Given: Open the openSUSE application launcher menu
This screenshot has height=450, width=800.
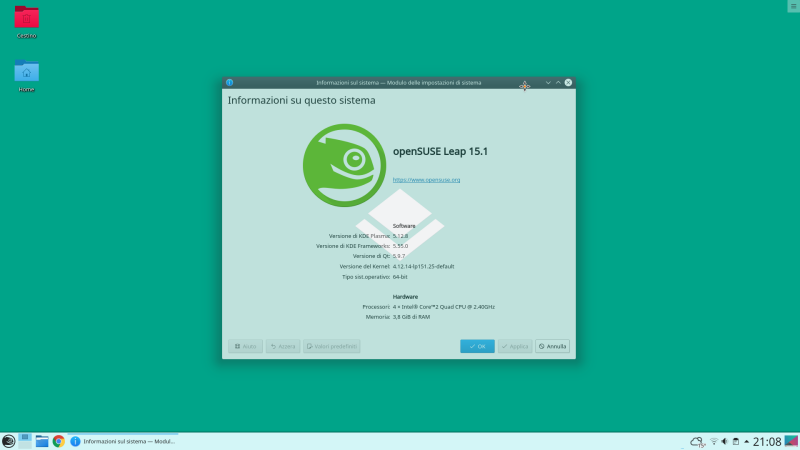Looking at the screenshot, I should click(x=8, y=441).
